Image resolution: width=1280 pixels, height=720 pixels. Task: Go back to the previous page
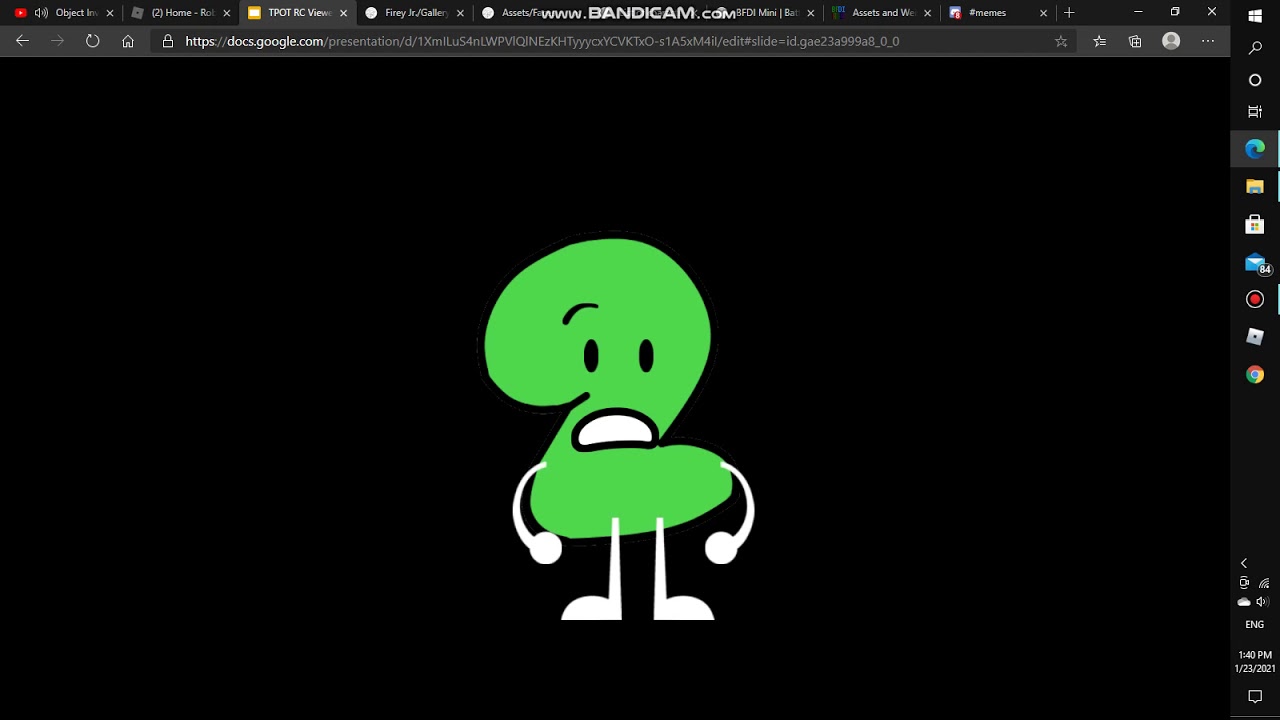tap(22, 41)
